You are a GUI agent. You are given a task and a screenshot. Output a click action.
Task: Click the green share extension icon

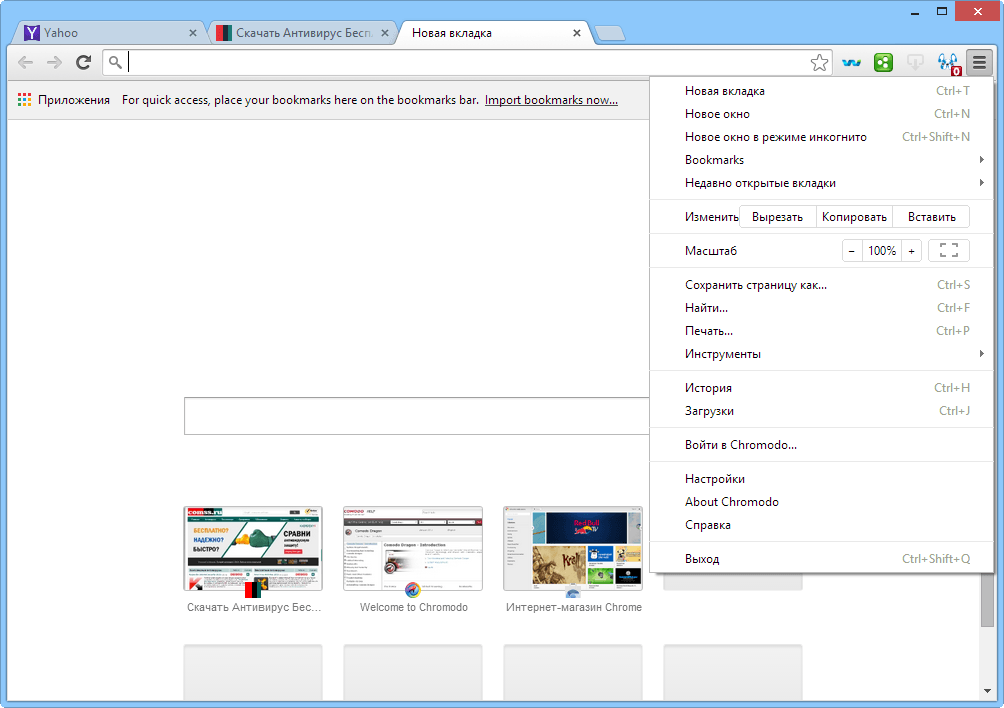coord(884,62)
